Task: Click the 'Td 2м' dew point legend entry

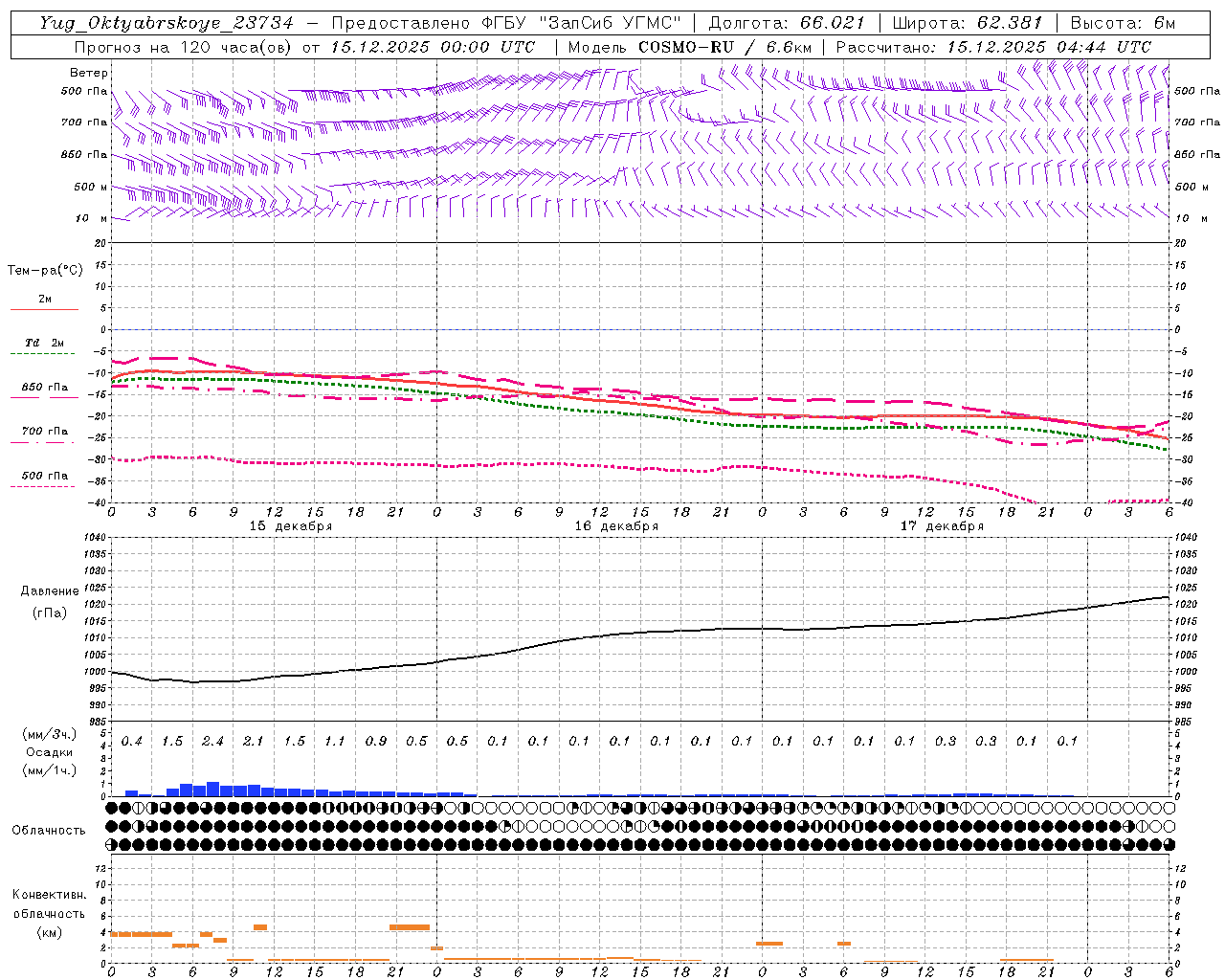Action: [44, 343]
